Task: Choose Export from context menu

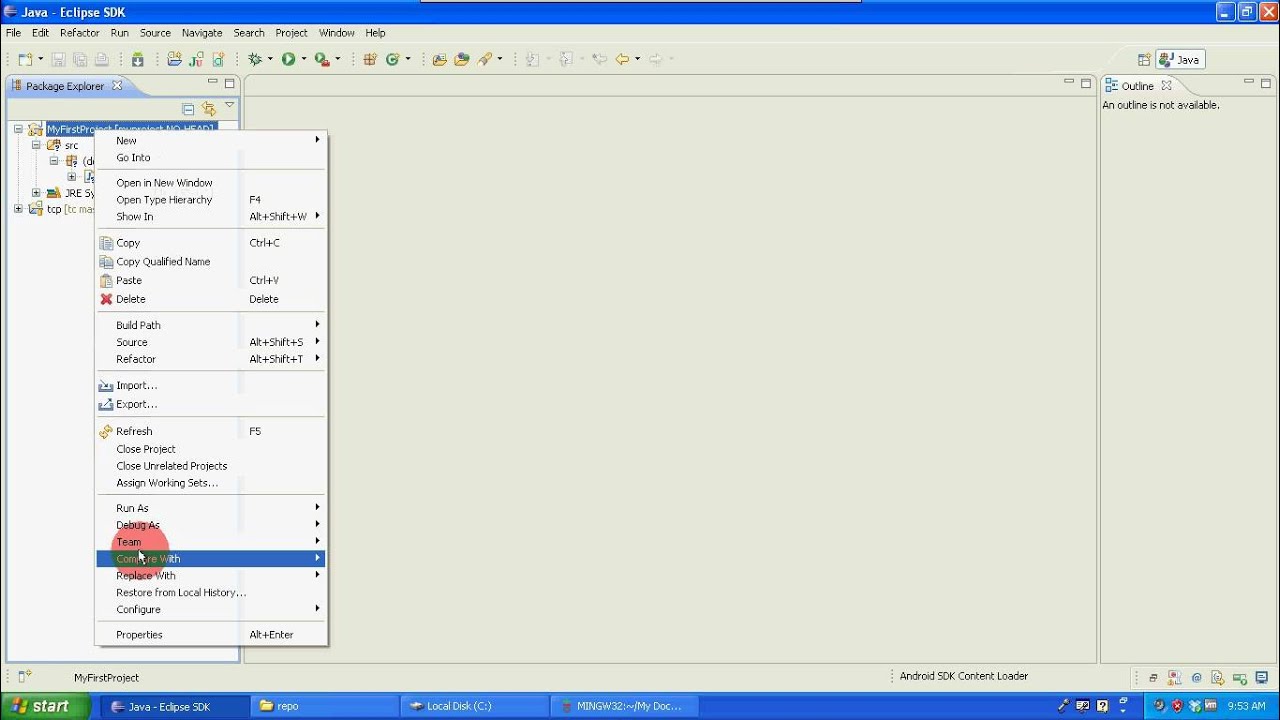Action: [x=210, y=404]
